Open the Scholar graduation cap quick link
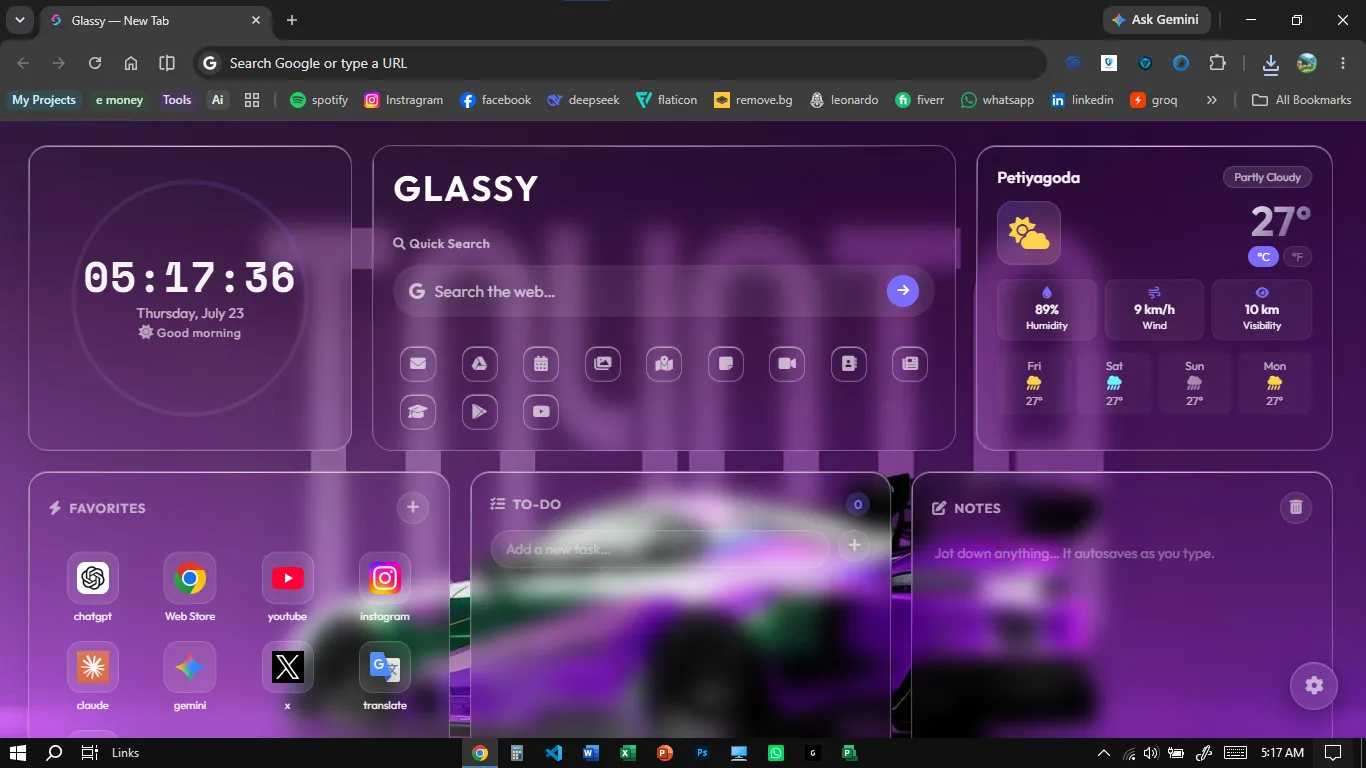1366x768 pixels. (x=418, y=412)
